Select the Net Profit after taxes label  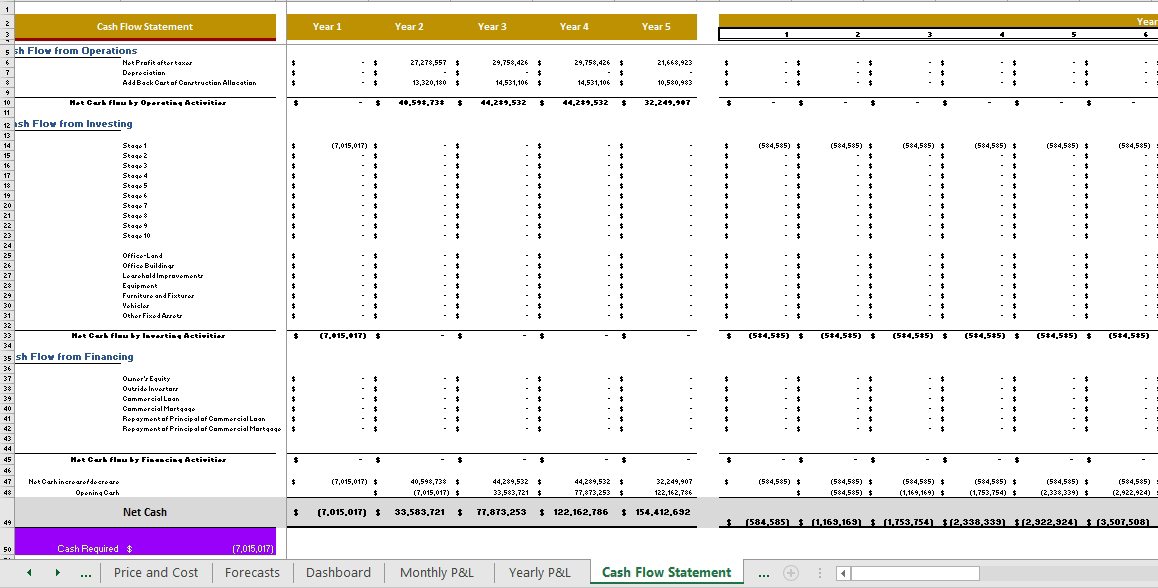pos(157,63)
